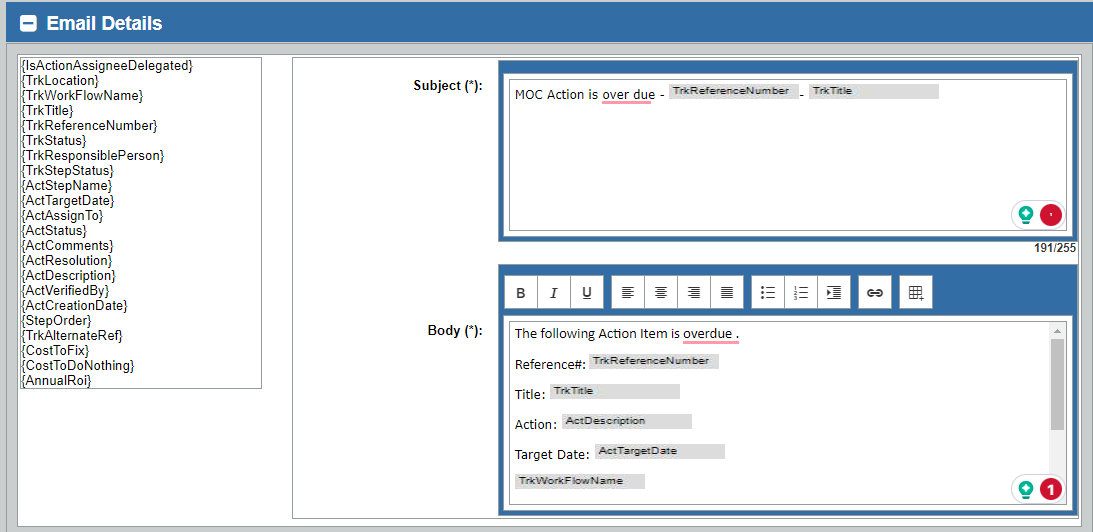The width and height of the screenshot is (1093, 532).
Task: Select {ActTargetDate} in placeholder list
Action: tap(68, 200)
